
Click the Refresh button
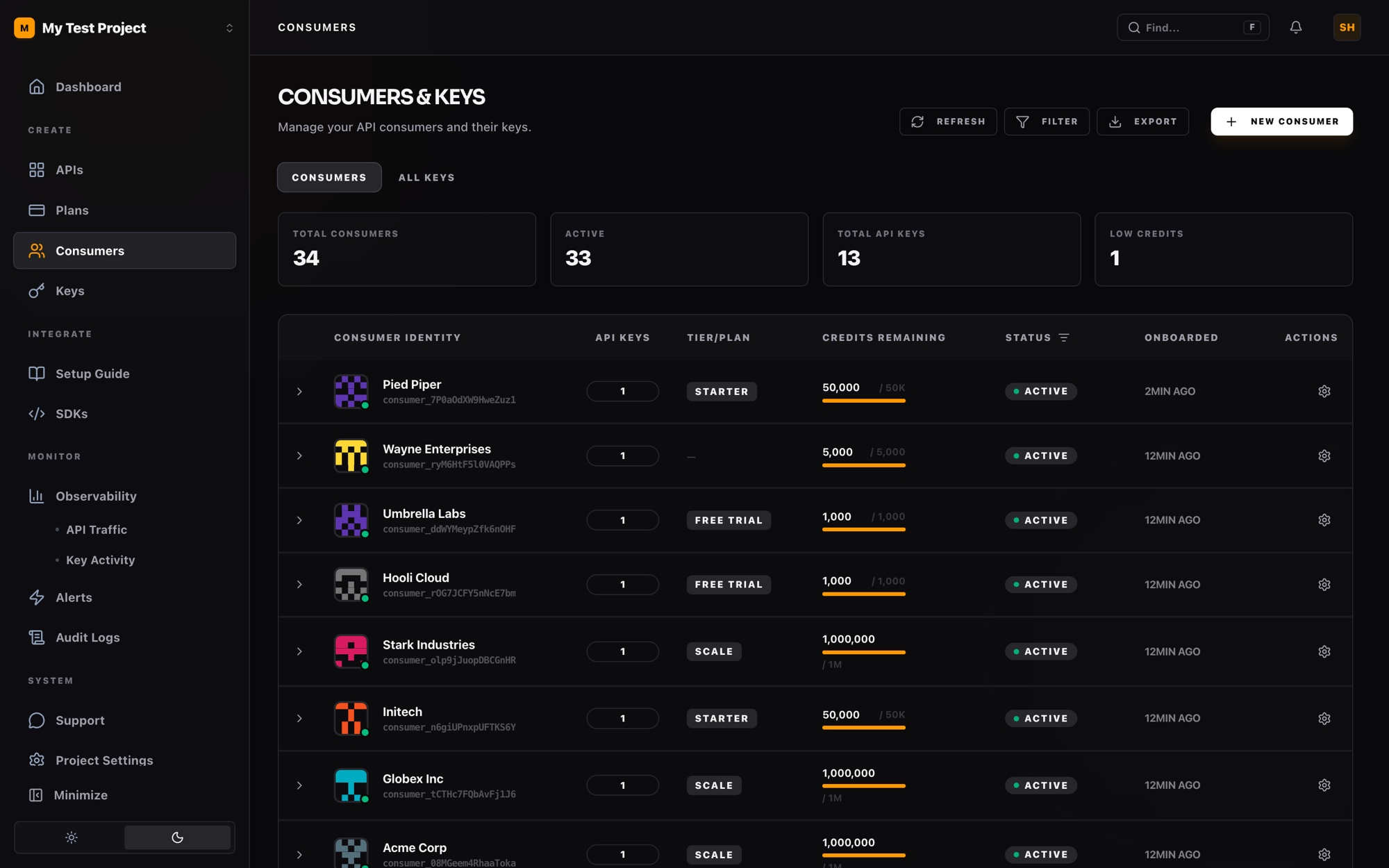point(948,122)
